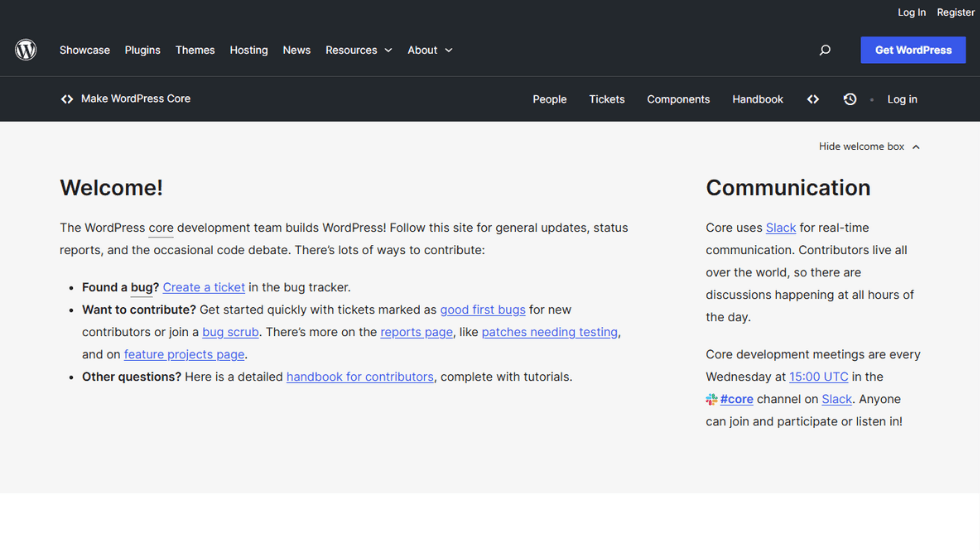Click the Slack link after 'Core uses'
The width and height of the screenshot is (980, 550).
781,228
